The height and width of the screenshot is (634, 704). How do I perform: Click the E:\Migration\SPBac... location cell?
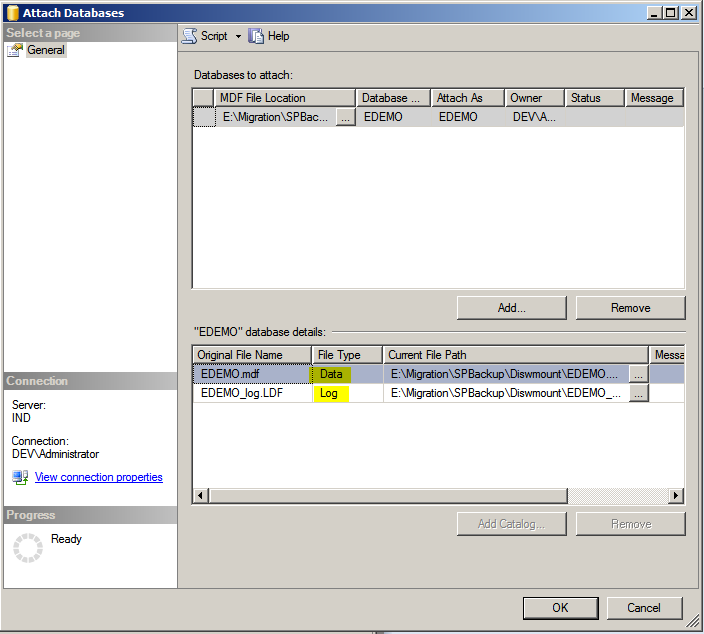275,117
